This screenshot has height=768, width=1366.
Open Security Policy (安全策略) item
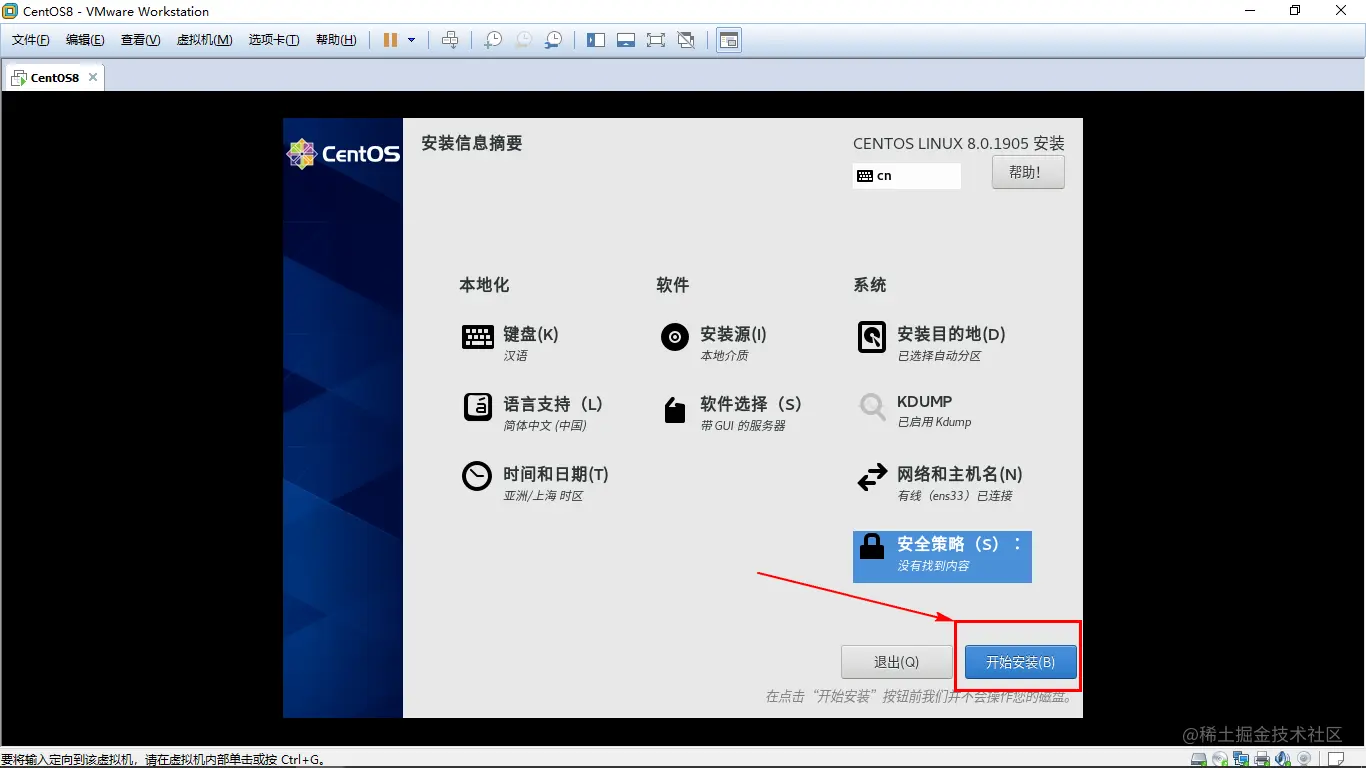(942, 556)
